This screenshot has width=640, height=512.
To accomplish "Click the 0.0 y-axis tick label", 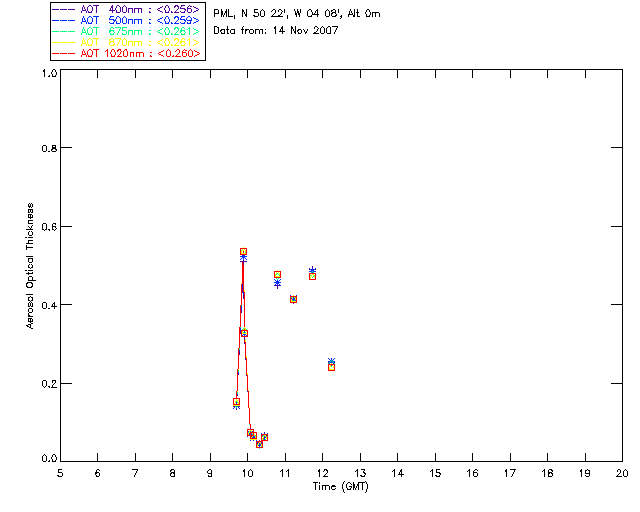I will click(x=49, y=459).
